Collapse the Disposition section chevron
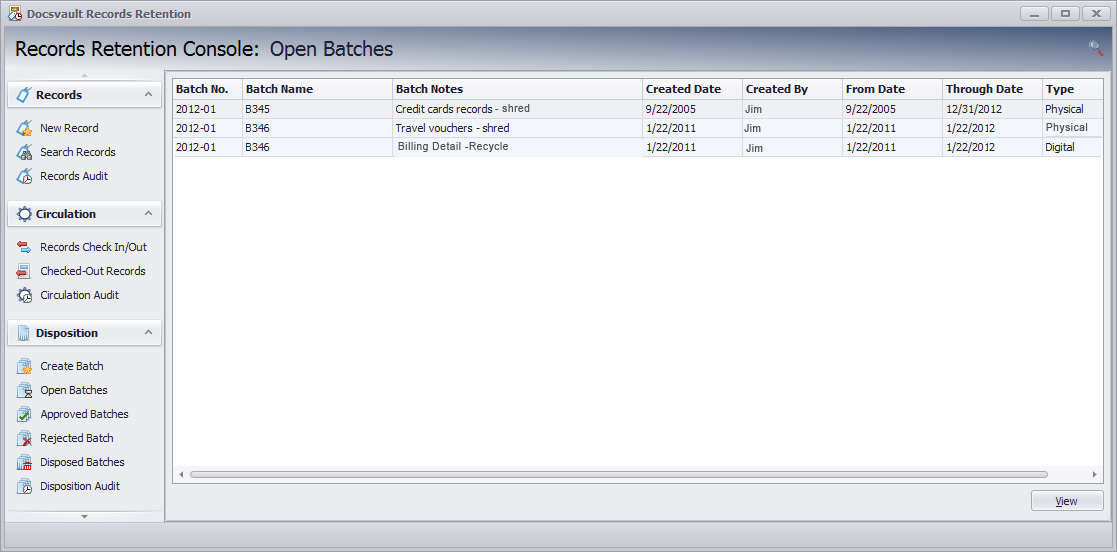Image resolution: width=1117 pixels, height=552 pixels. (x=148, y=332)
